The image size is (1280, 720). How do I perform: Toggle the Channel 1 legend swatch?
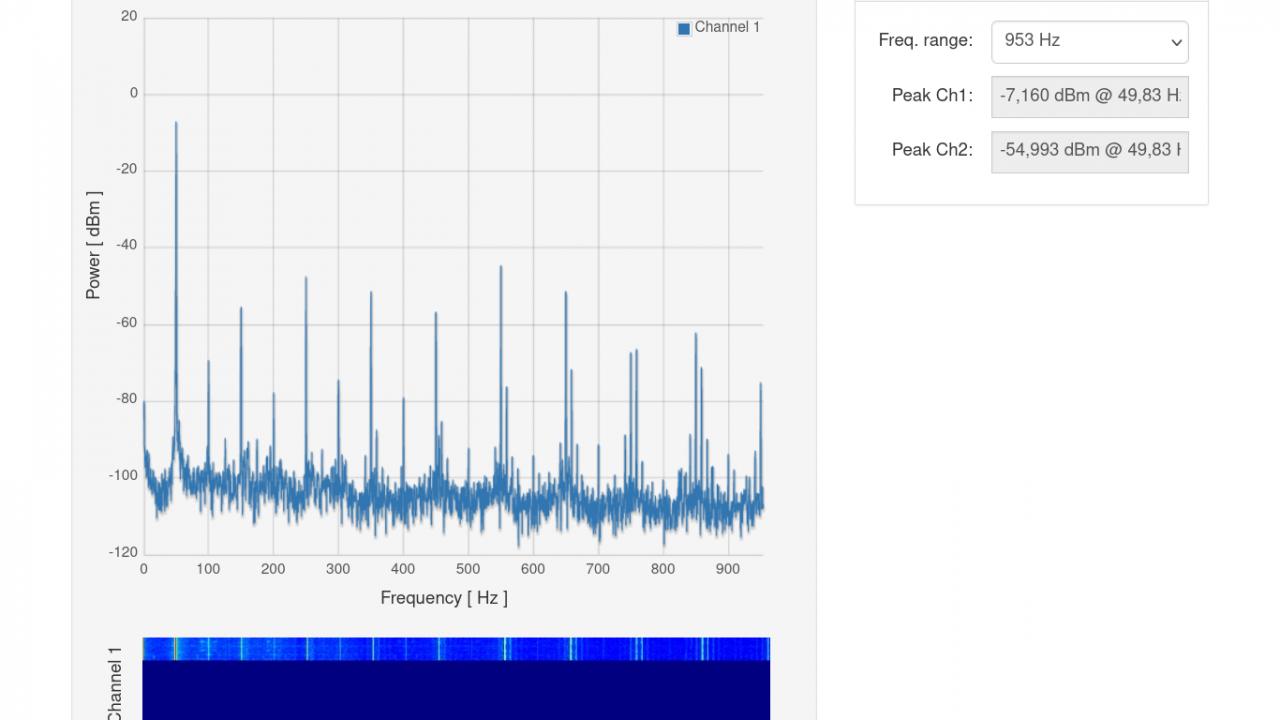tap(684, 28)
